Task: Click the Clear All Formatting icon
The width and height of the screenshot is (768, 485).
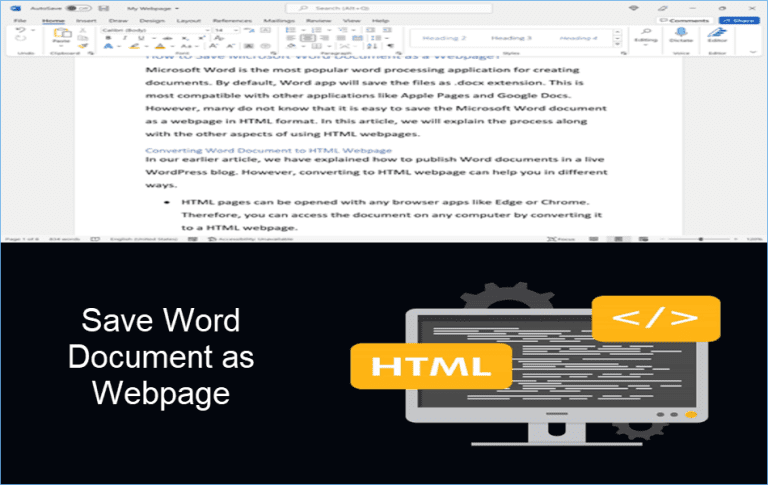Action: click(x=219, y=38)
